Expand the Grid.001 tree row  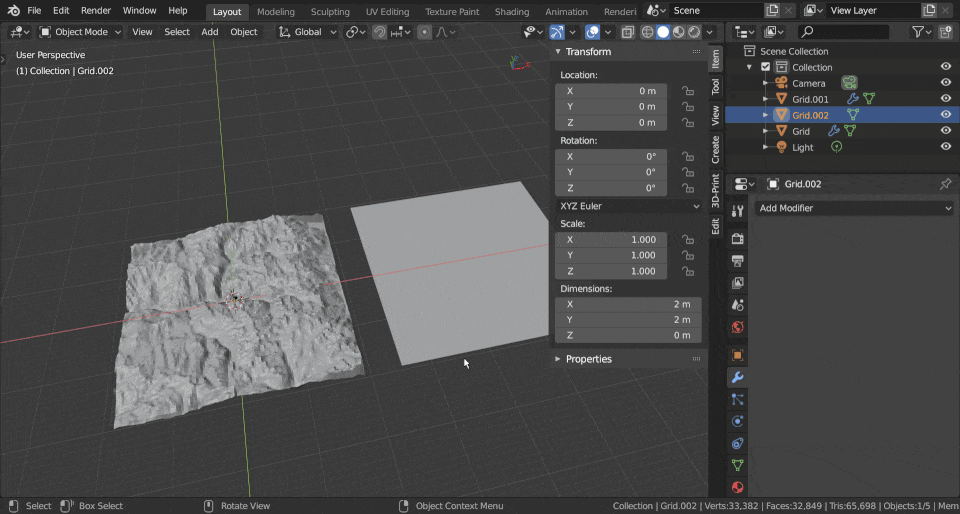click(765, 99)
